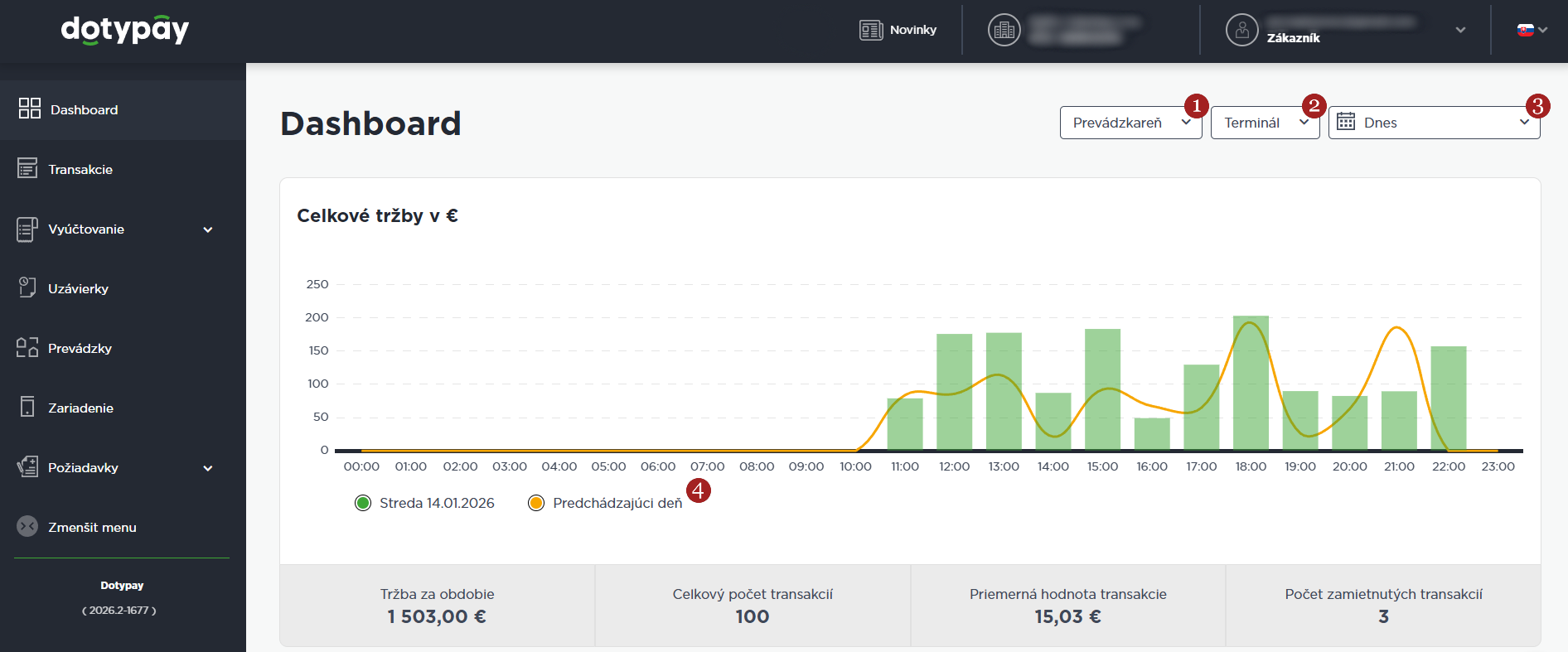The image size is (1568, 652).
Task: Click the Zariadenie device icon
Action: 27,407
